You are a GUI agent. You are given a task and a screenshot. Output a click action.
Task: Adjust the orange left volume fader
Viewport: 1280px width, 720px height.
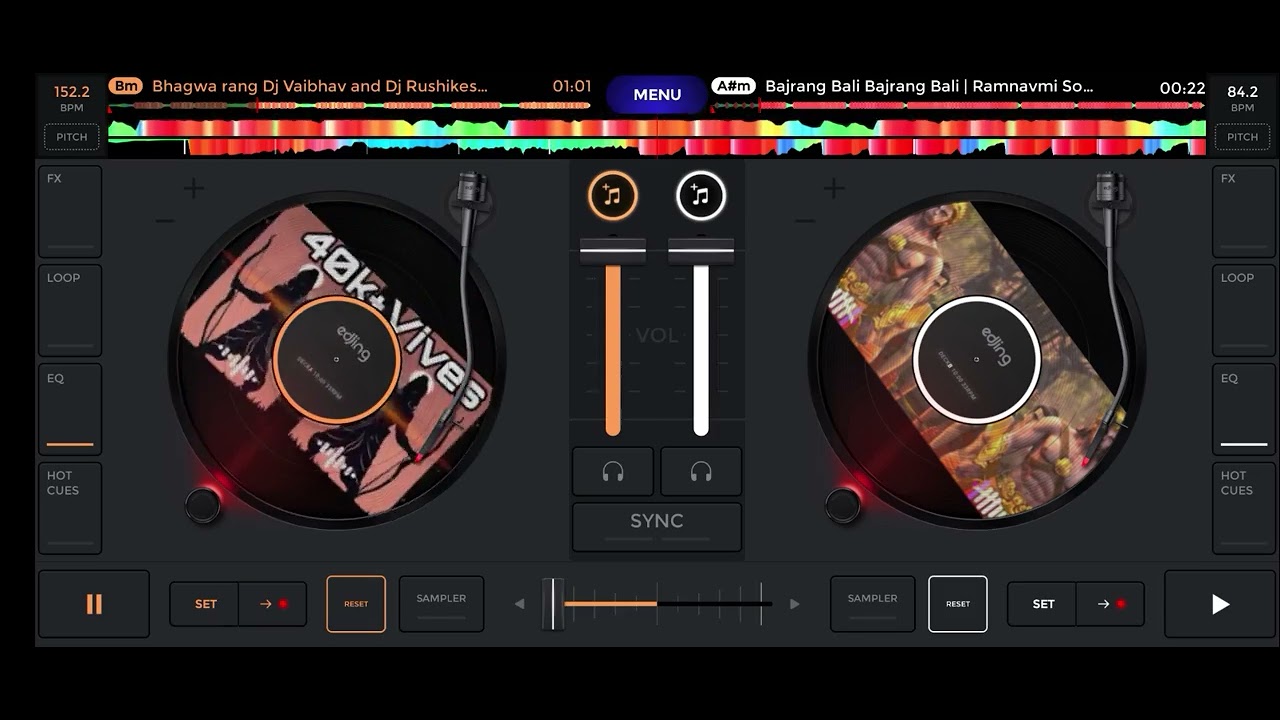pyautogui.click(x=613, y=251)
